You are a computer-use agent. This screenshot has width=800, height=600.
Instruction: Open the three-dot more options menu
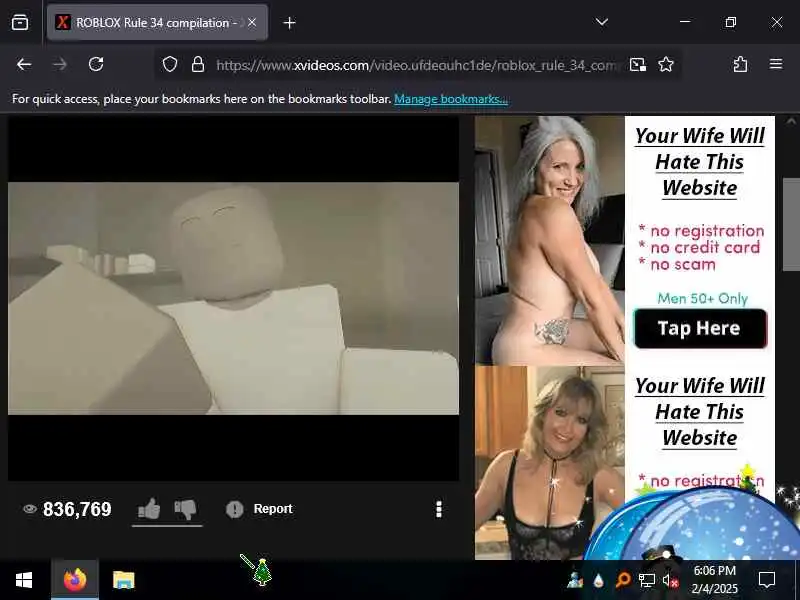coord(439,509)
